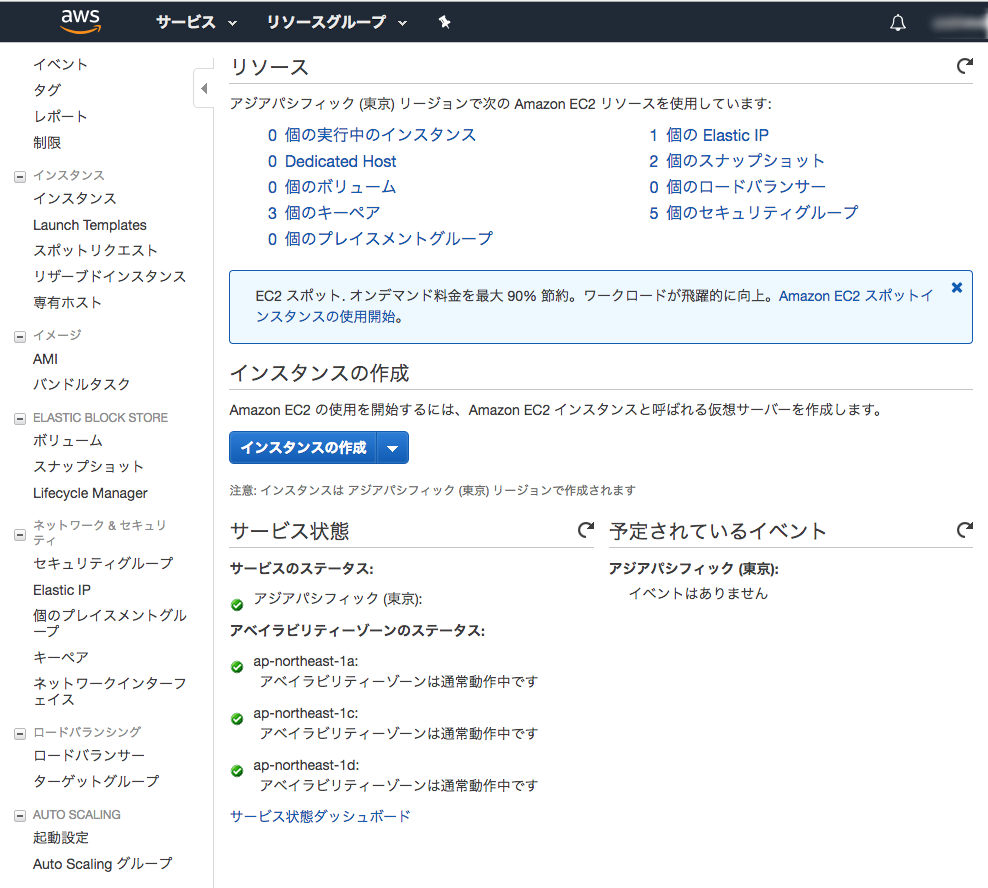Select ロードバランサー in sidebar
Screen dimensions: 988x888
[x=89, y=756]
